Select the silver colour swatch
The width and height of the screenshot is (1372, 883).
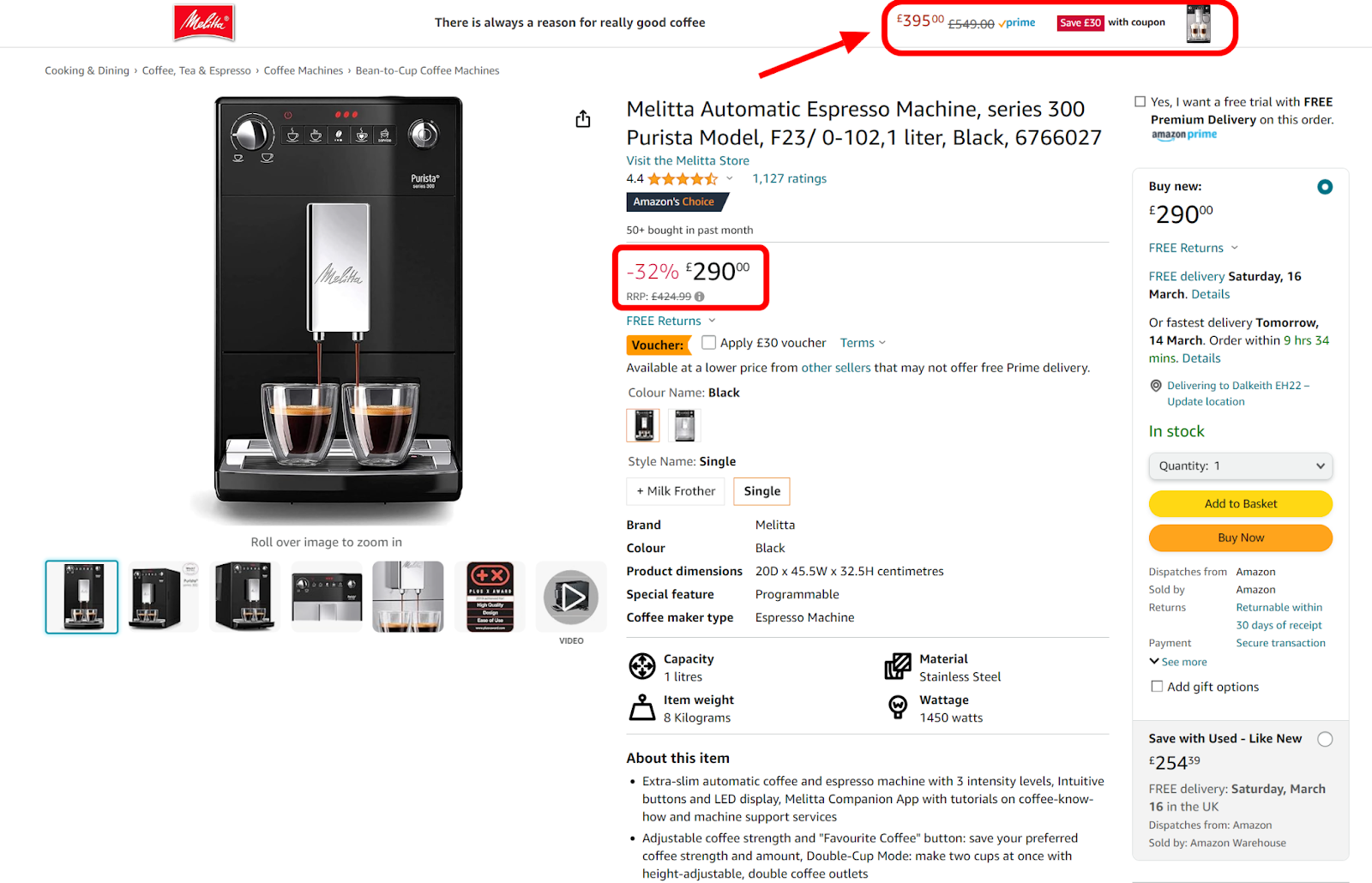[684, 425]
